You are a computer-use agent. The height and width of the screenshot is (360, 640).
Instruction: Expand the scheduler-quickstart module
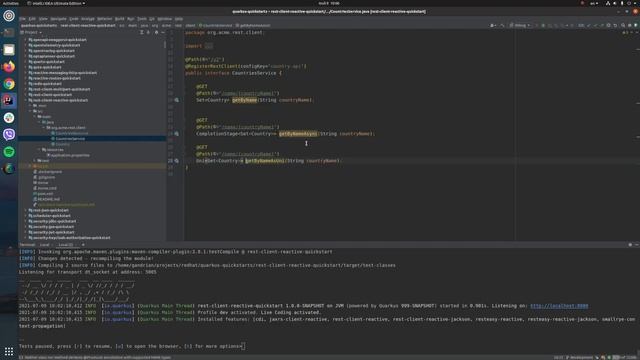coord(25,216)
